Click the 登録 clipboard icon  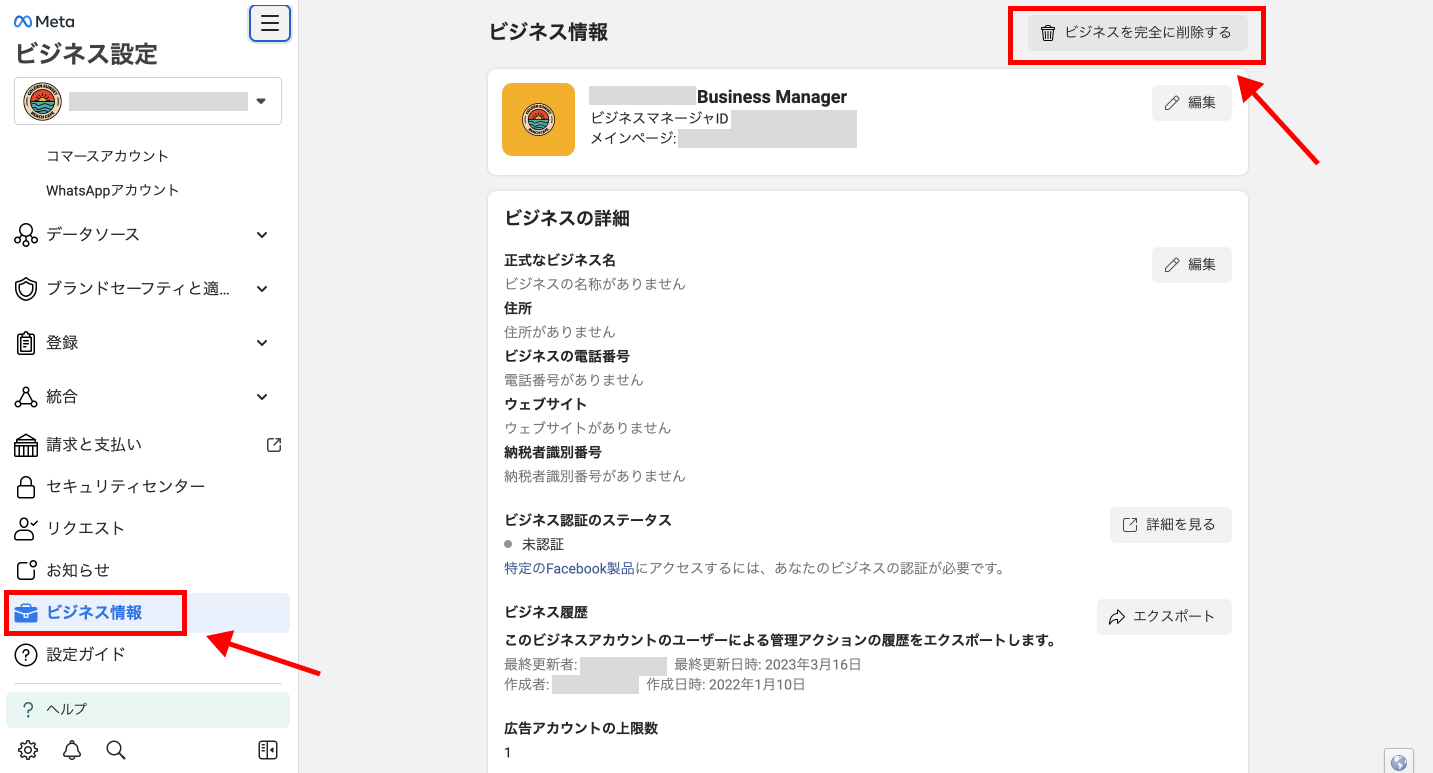click(x=26, y=343)
